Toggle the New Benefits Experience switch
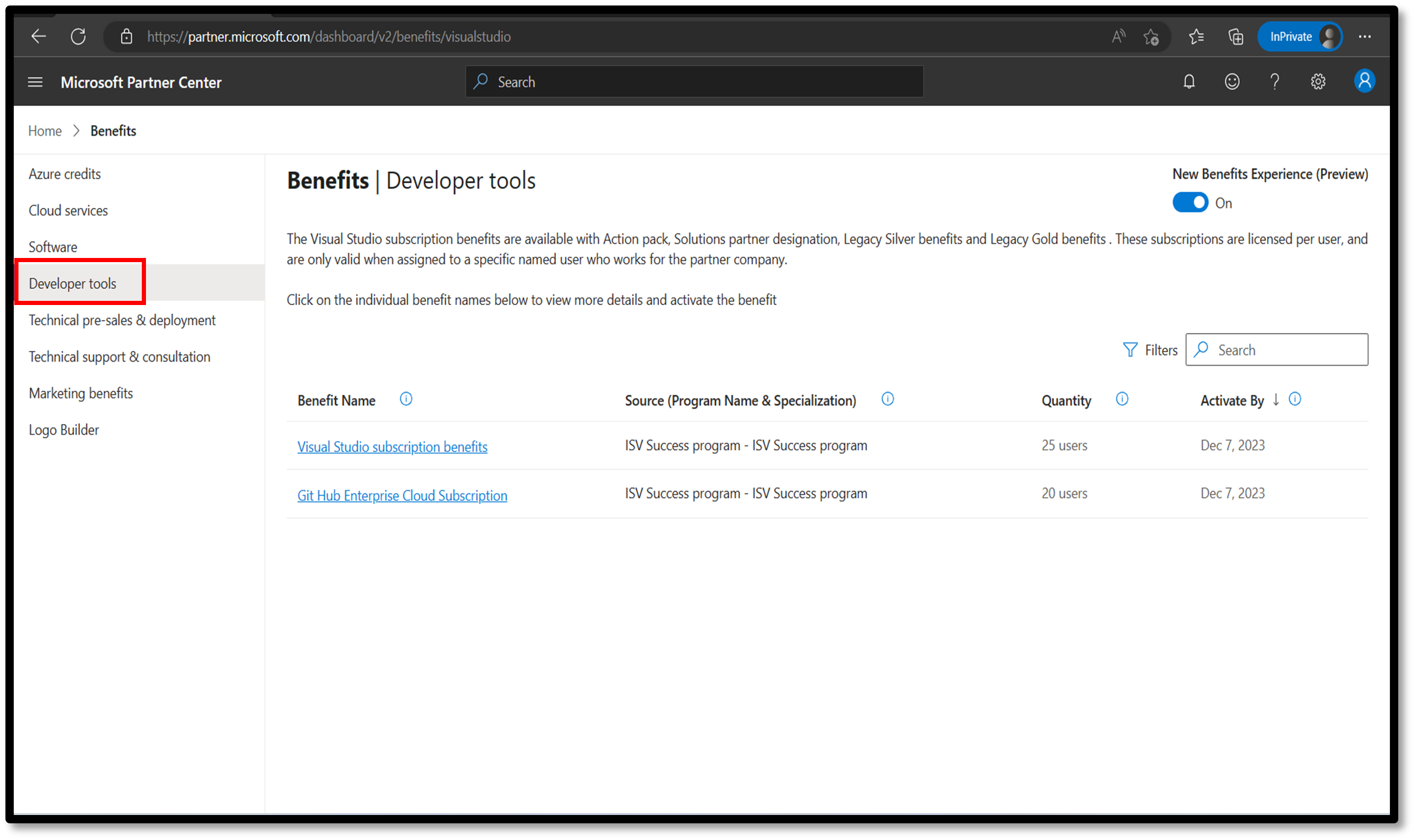Image resolution: width=1415 pixels, height=840 pixels. pyautogui.click(x=1191, y=203)
